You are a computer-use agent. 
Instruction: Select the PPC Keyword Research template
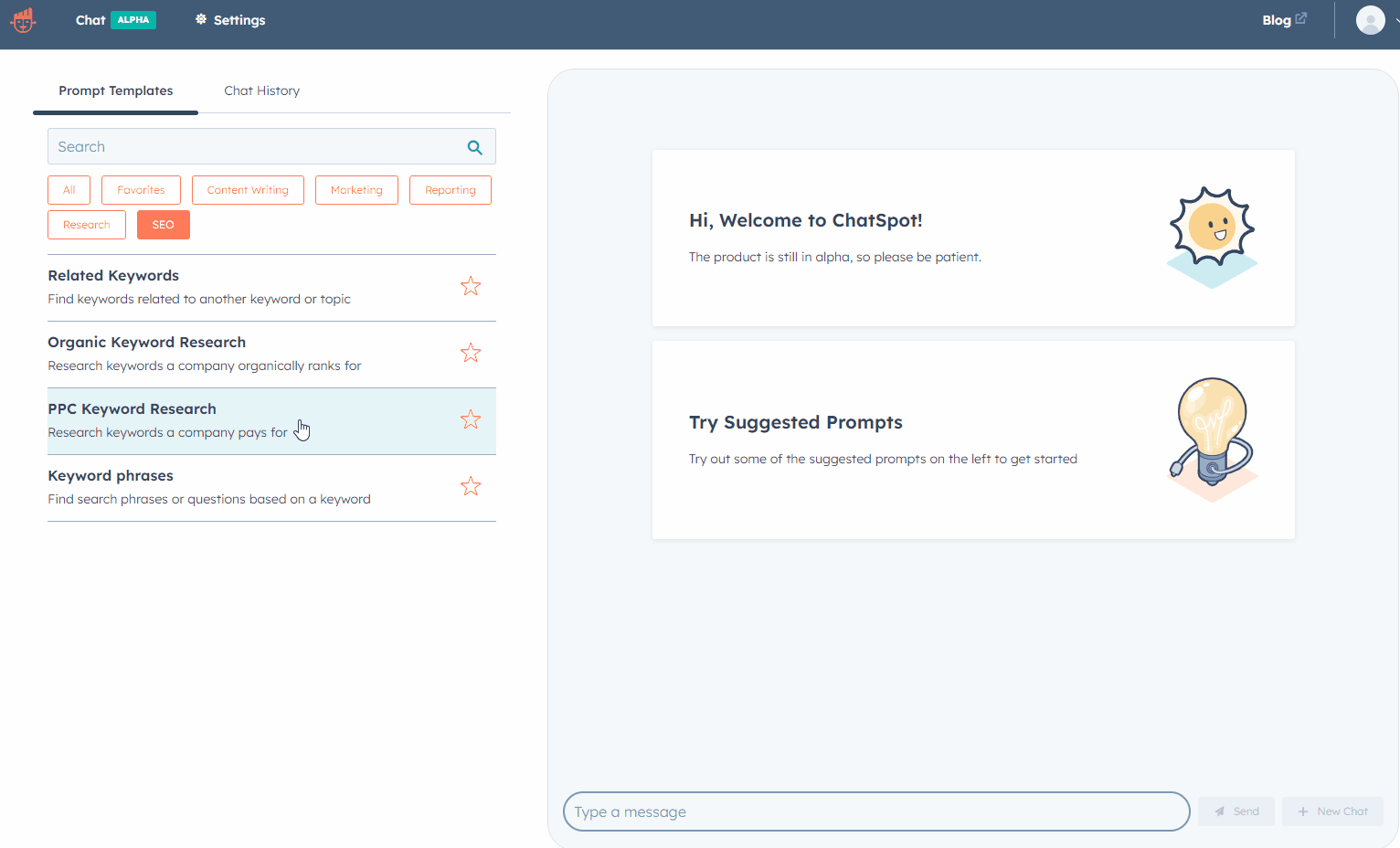coord(271,421)
